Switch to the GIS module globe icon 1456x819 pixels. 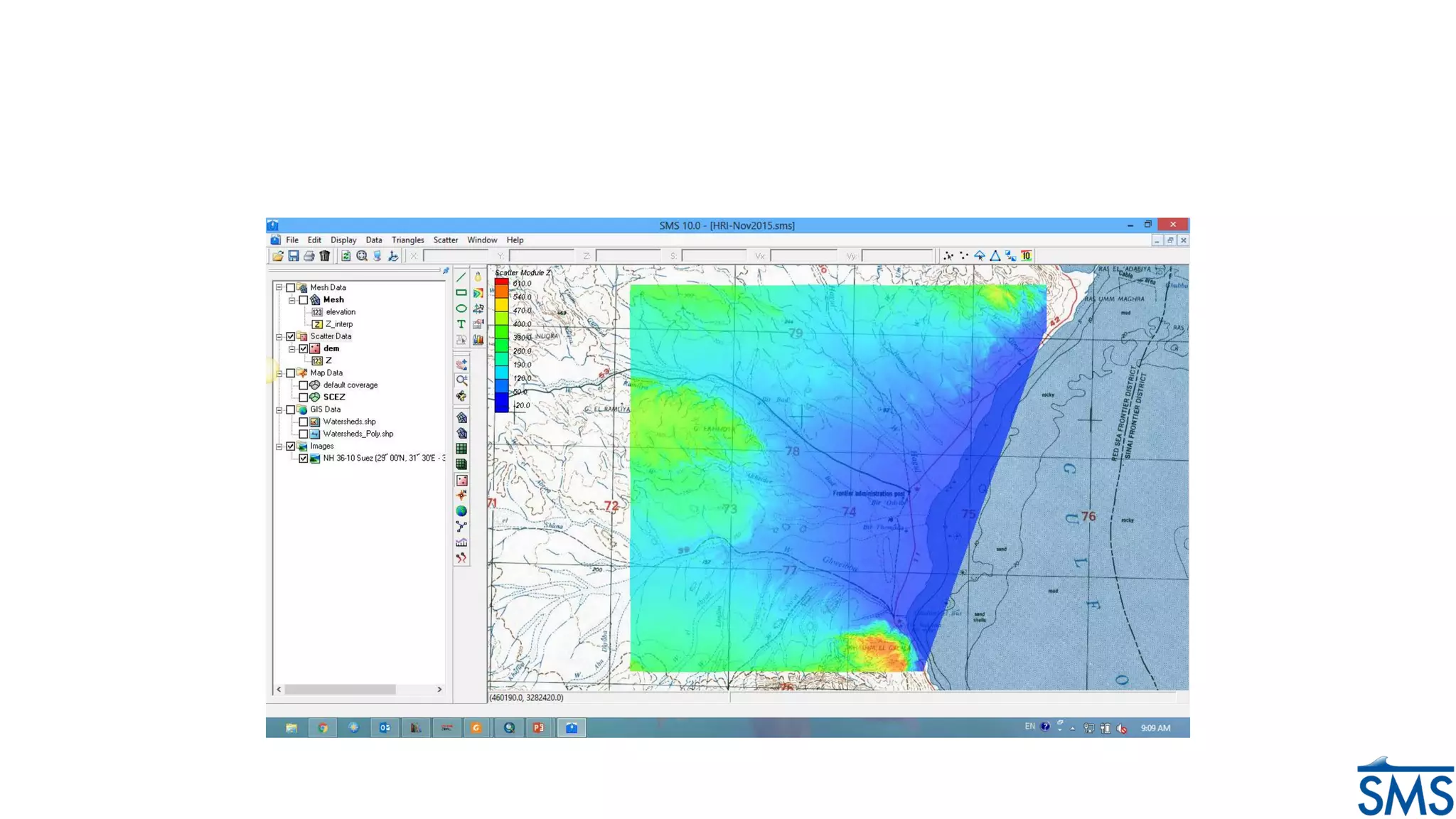(461, 511)
